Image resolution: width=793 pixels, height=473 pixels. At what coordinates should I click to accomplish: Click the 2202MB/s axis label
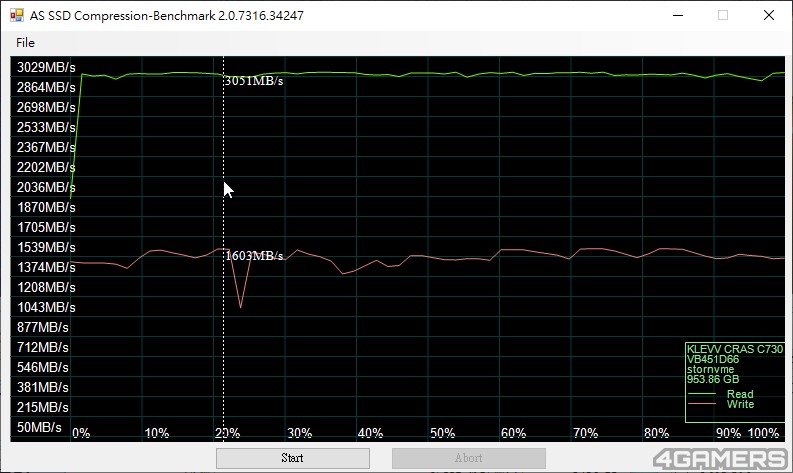[46, 167]
